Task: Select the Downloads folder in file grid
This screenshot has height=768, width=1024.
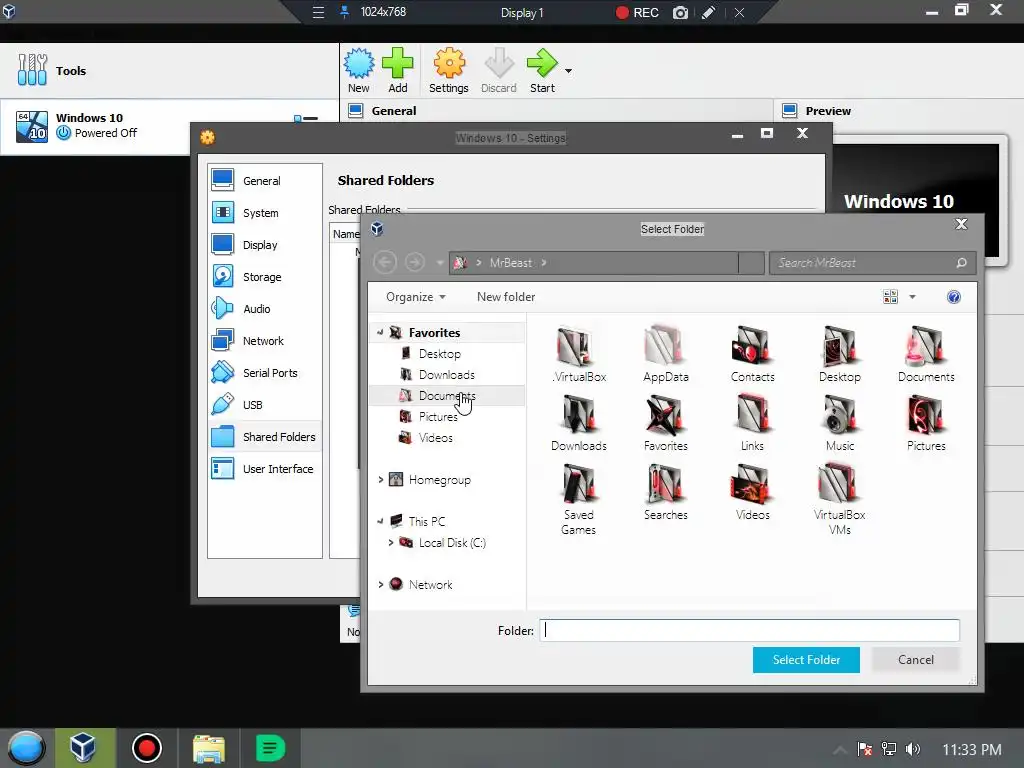Action: 578,423
